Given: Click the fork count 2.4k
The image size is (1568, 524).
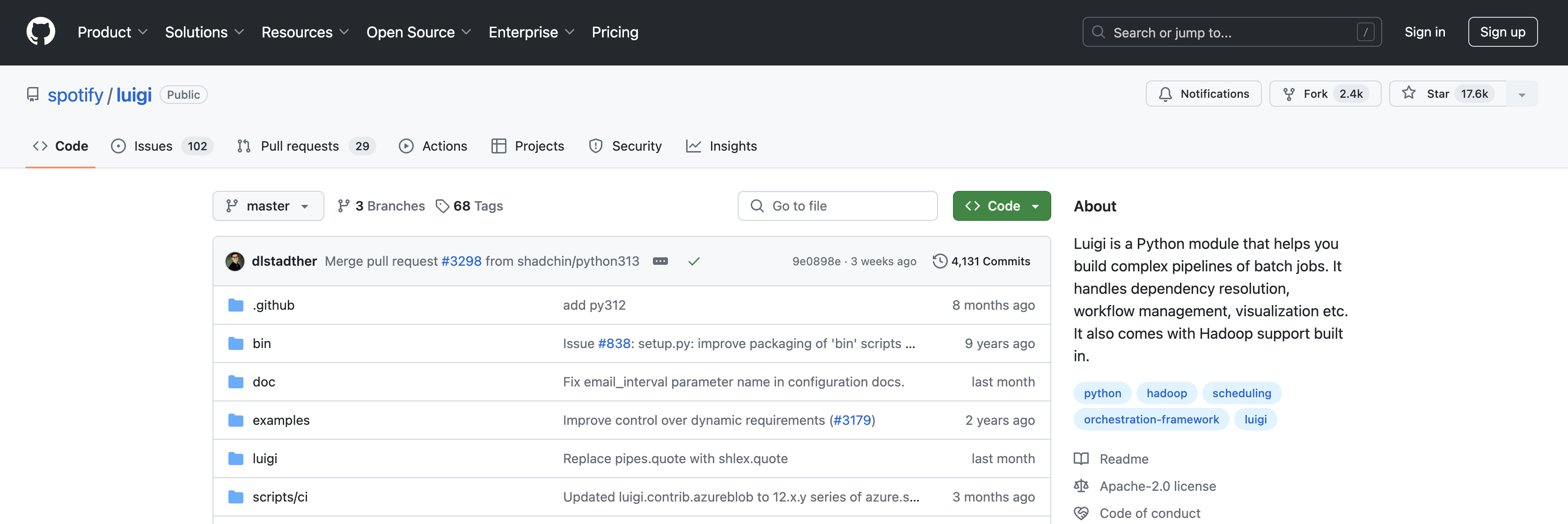Looking at the screenshot, I should (x=1351, y=95).
